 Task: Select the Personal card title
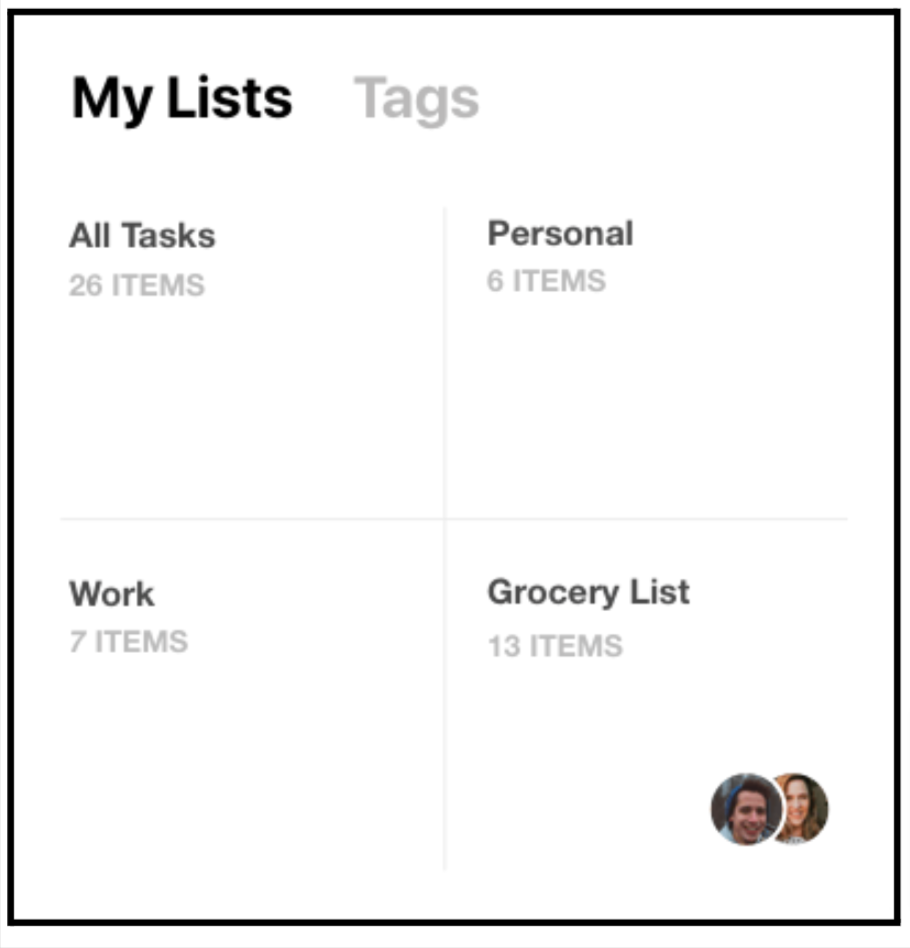[x=560, y=233]
